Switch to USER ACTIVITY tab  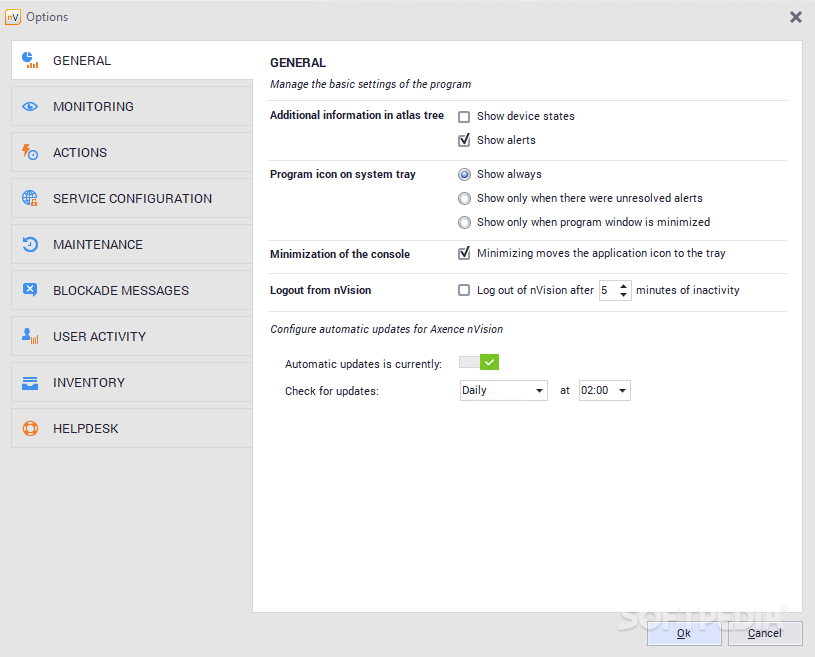pyautogui.click(x=132, y=336)
